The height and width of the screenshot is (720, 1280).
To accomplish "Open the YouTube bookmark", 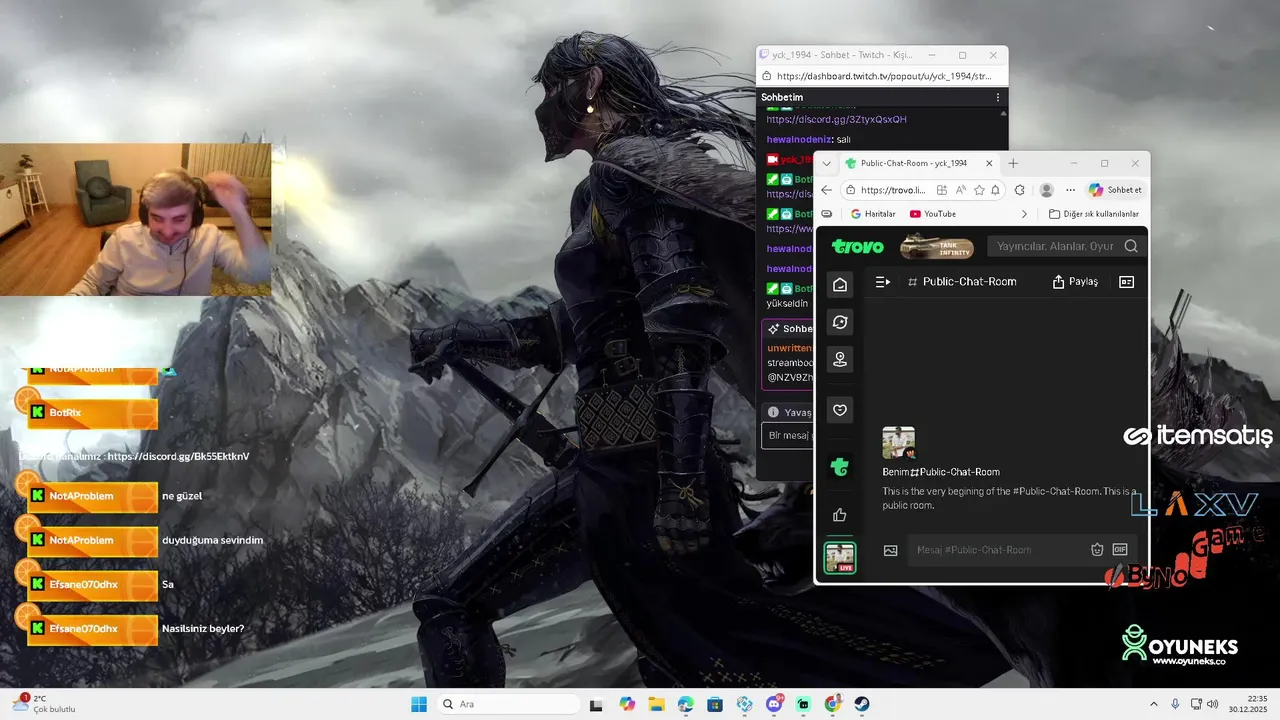I will tap(932, 214).
